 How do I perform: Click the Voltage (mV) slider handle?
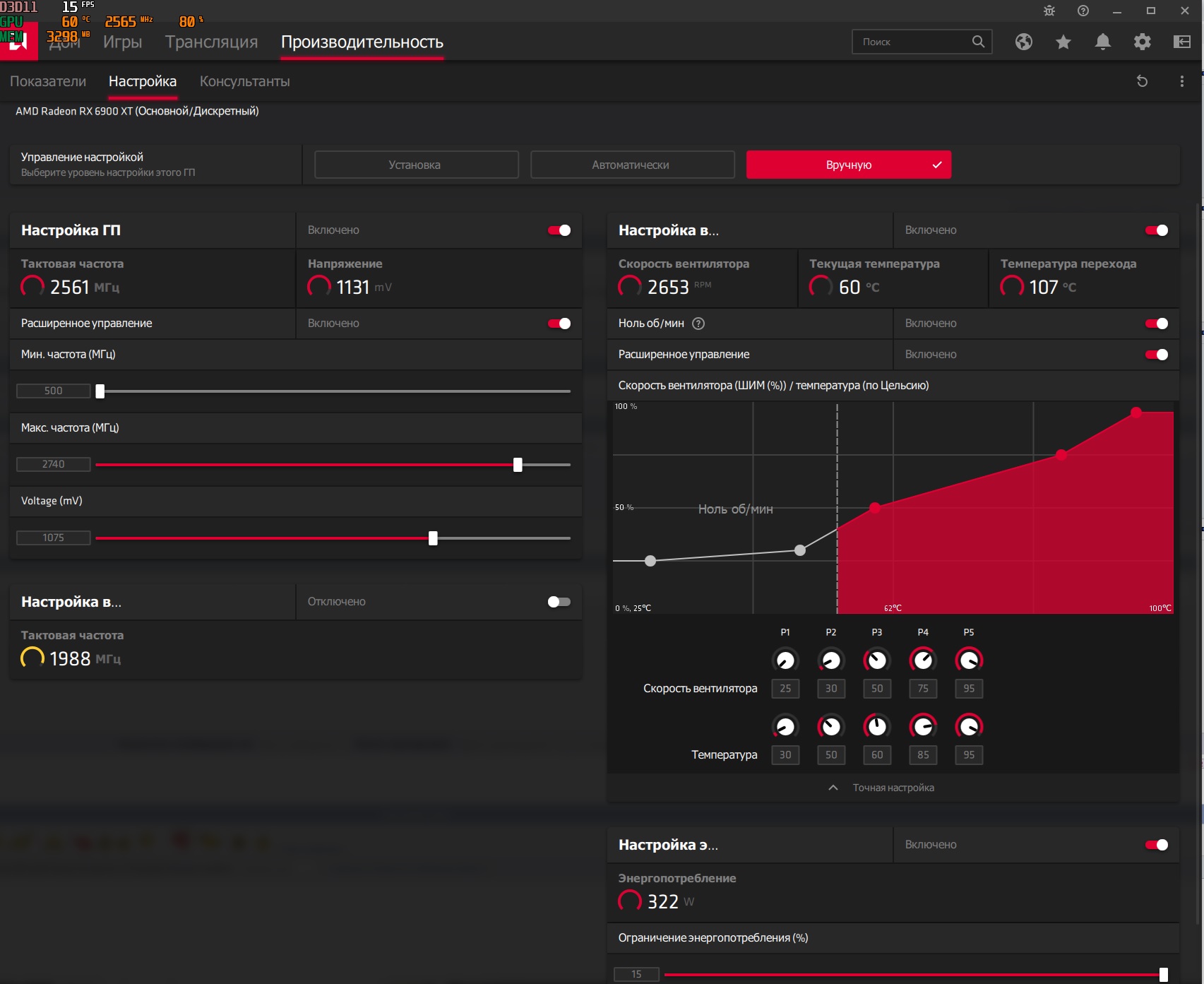(433, 538)
